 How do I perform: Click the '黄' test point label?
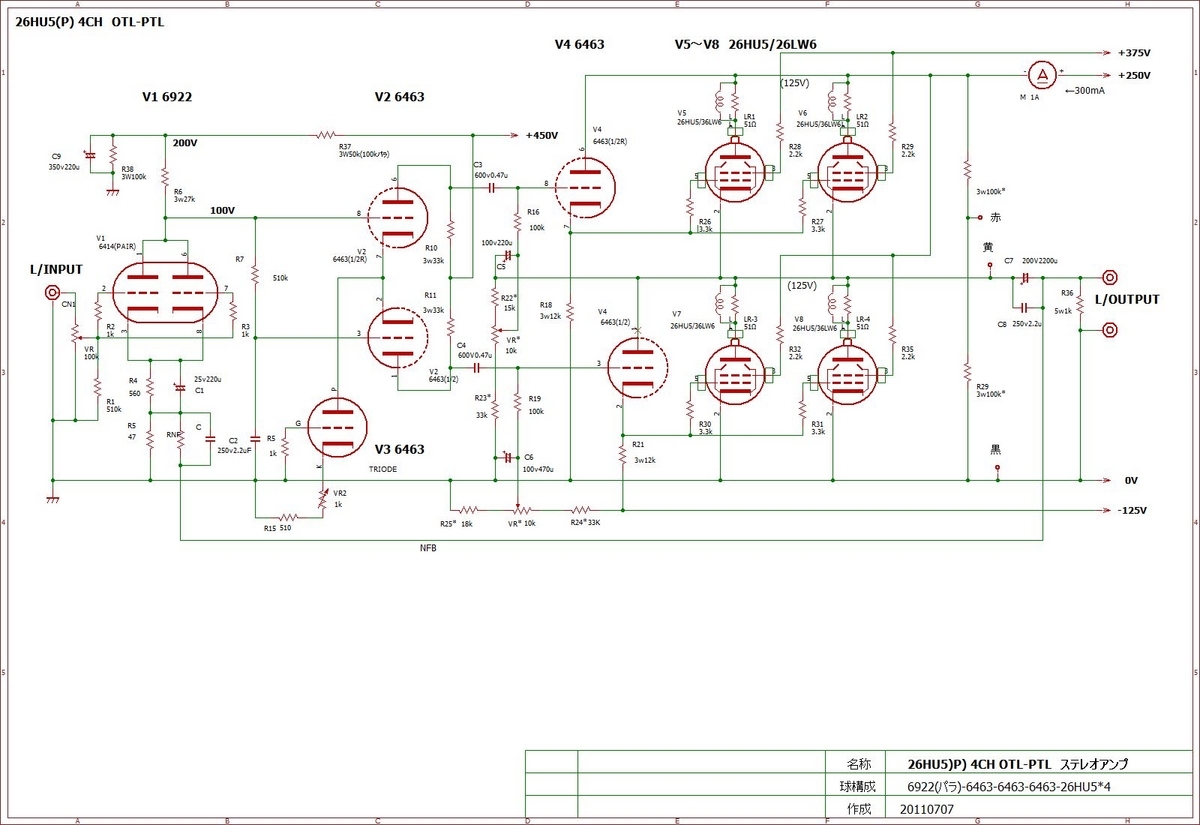pos(988,246)
